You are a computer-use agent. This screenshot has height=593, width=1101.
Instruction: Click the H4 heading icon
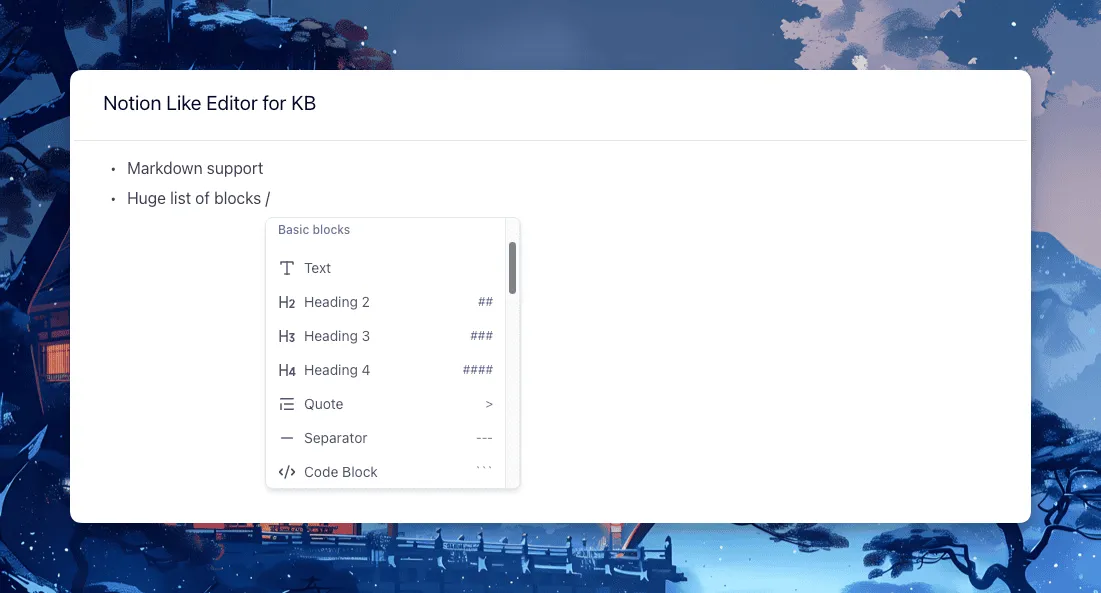pyautogui.click(x=286, y=371)
